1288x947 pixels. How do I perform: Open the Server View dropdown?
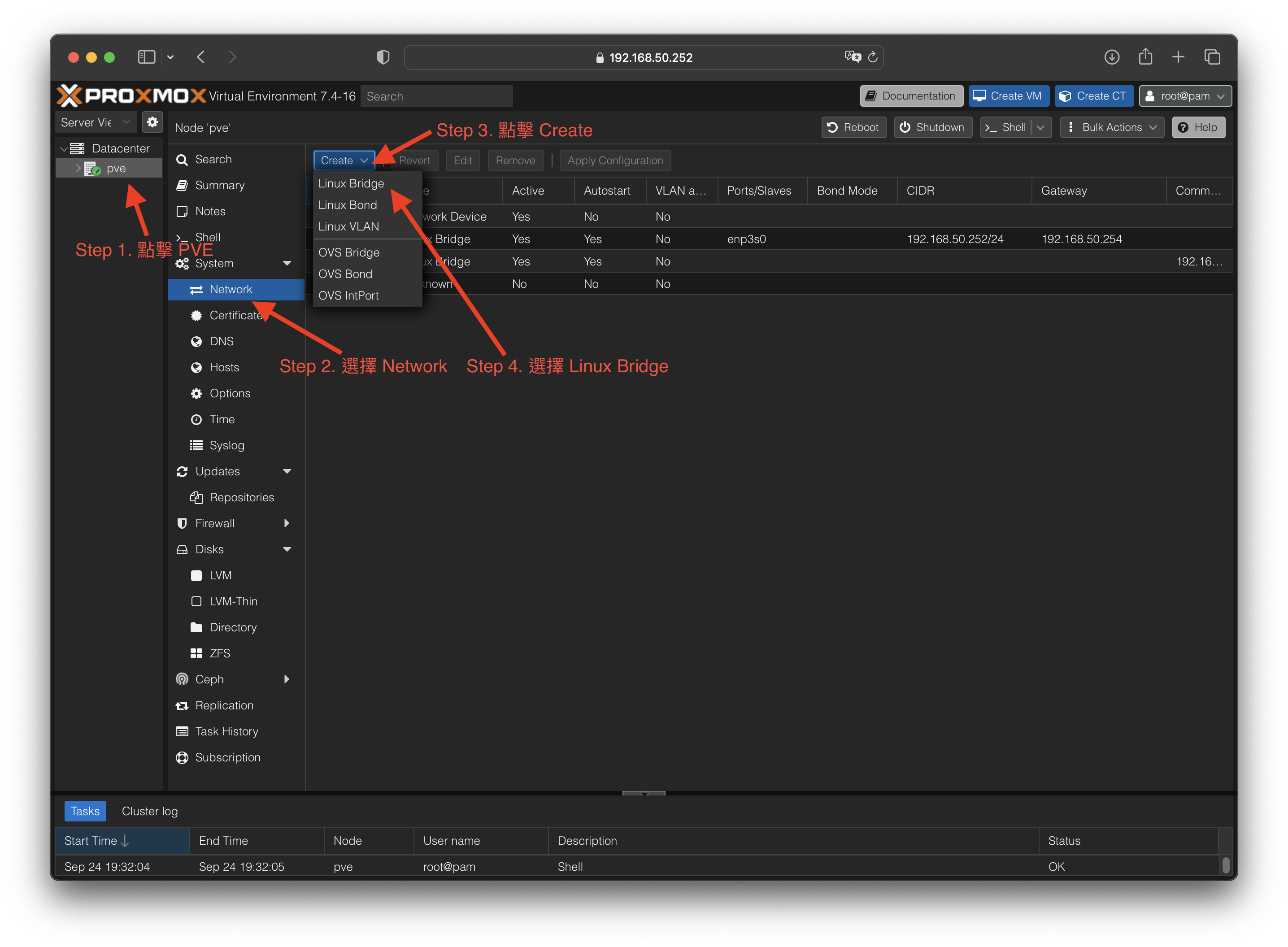click(x=95, y=122)
